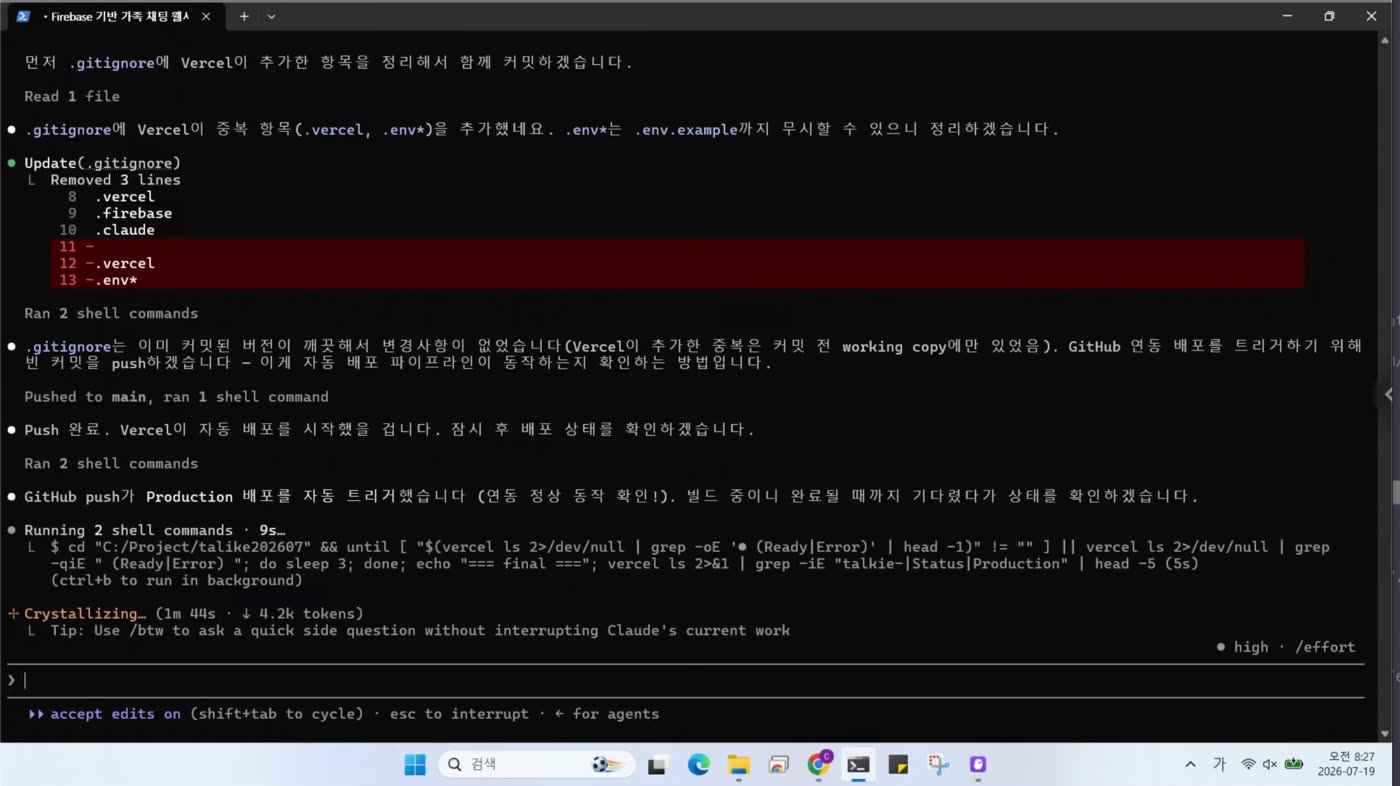Click the '.claude' line 10
Image resolution: width=1400 pixels, height=786 pixels.
tap(106, 230)
